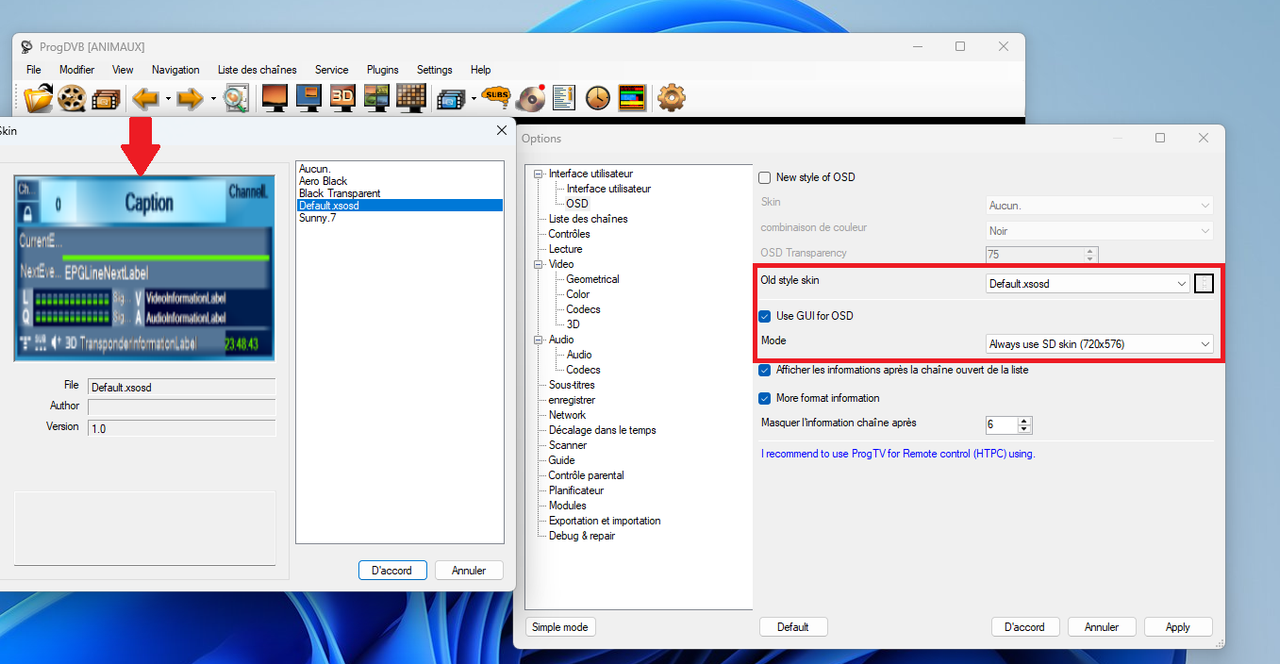The image size is (1280, 664).
Task: Collapse Interface utilisateur tree node
Action: coord(540,173)
